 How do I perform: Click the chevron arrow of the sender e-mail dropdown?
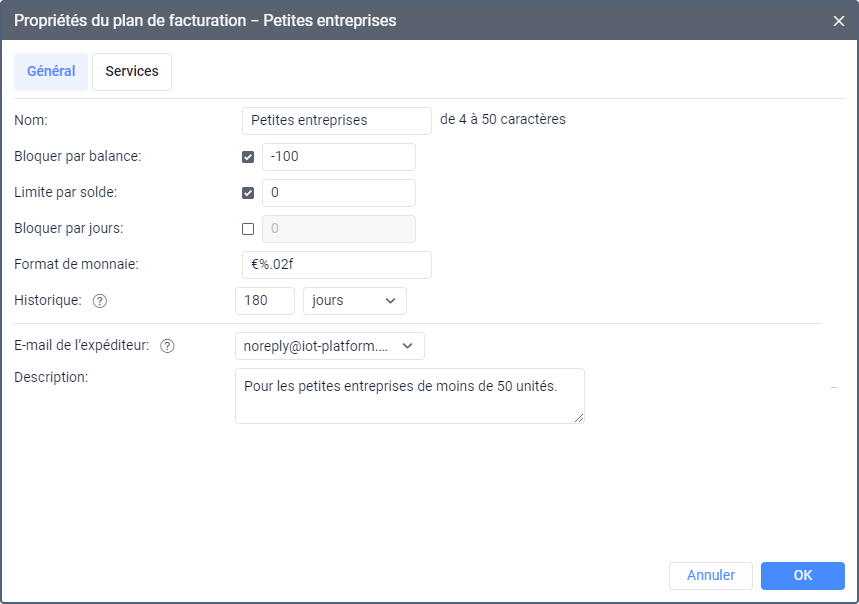click(x=408, y=346)
